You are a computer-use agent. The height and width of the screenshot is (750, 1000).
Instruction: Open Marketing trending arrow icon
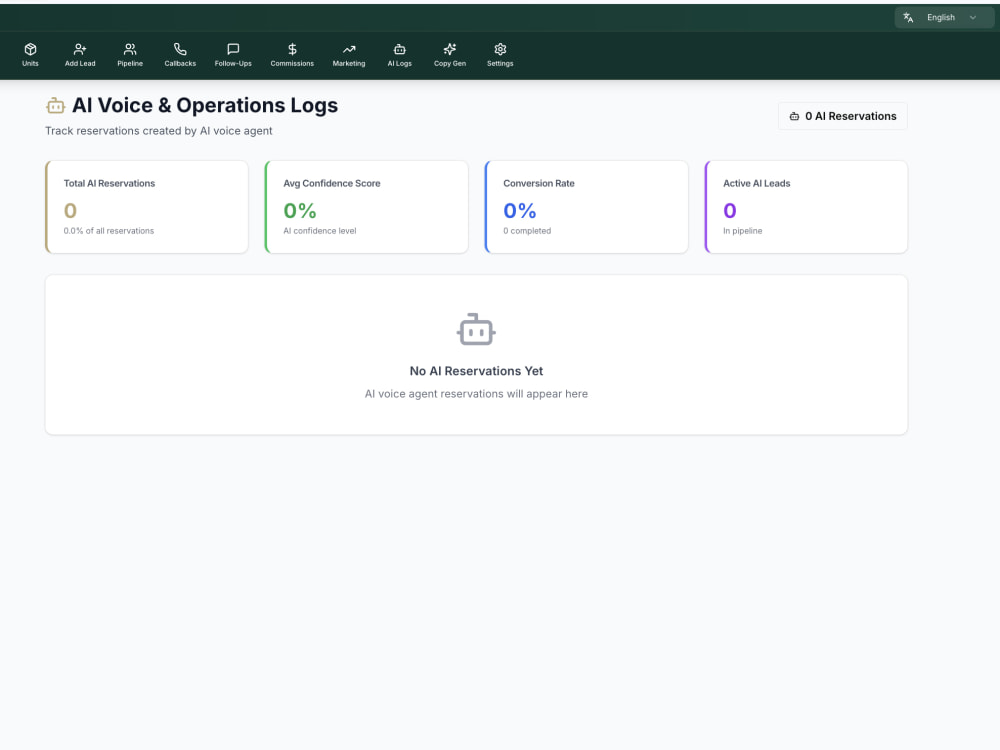click(x=349, y=49)
